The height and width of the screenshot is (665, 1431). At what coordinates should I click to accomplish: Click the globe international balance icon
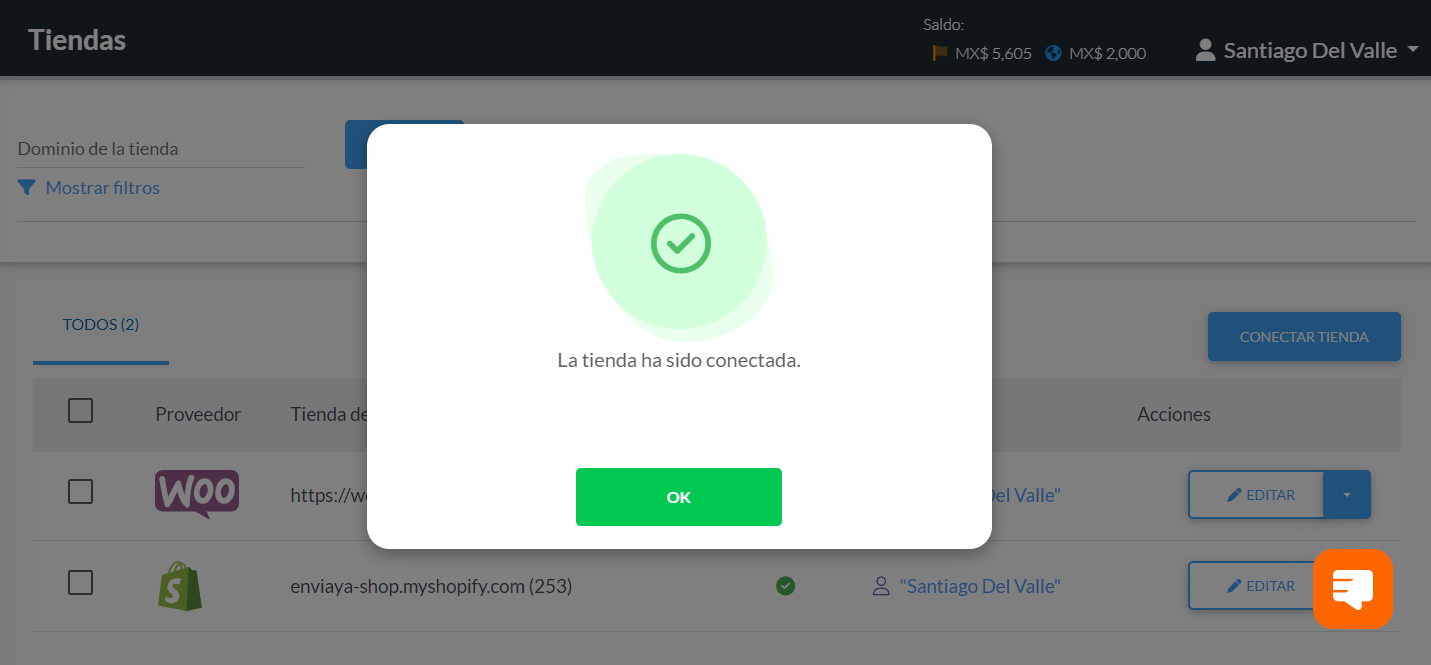tap(1053, 53)
